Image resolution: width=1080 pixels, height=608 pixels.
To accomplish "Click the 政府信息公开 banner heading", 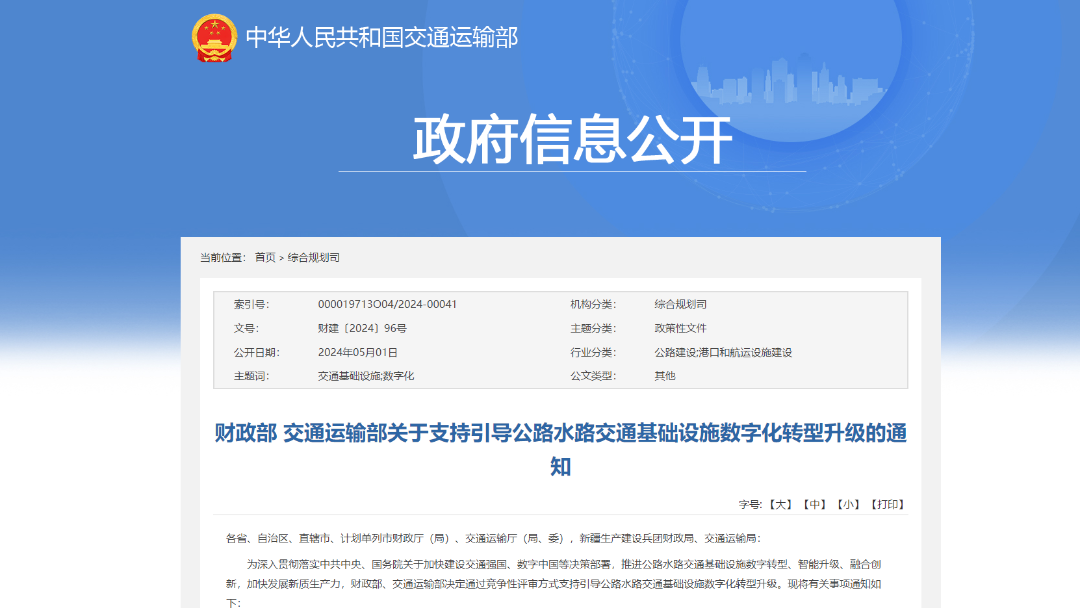I will (x=572, y=140).
